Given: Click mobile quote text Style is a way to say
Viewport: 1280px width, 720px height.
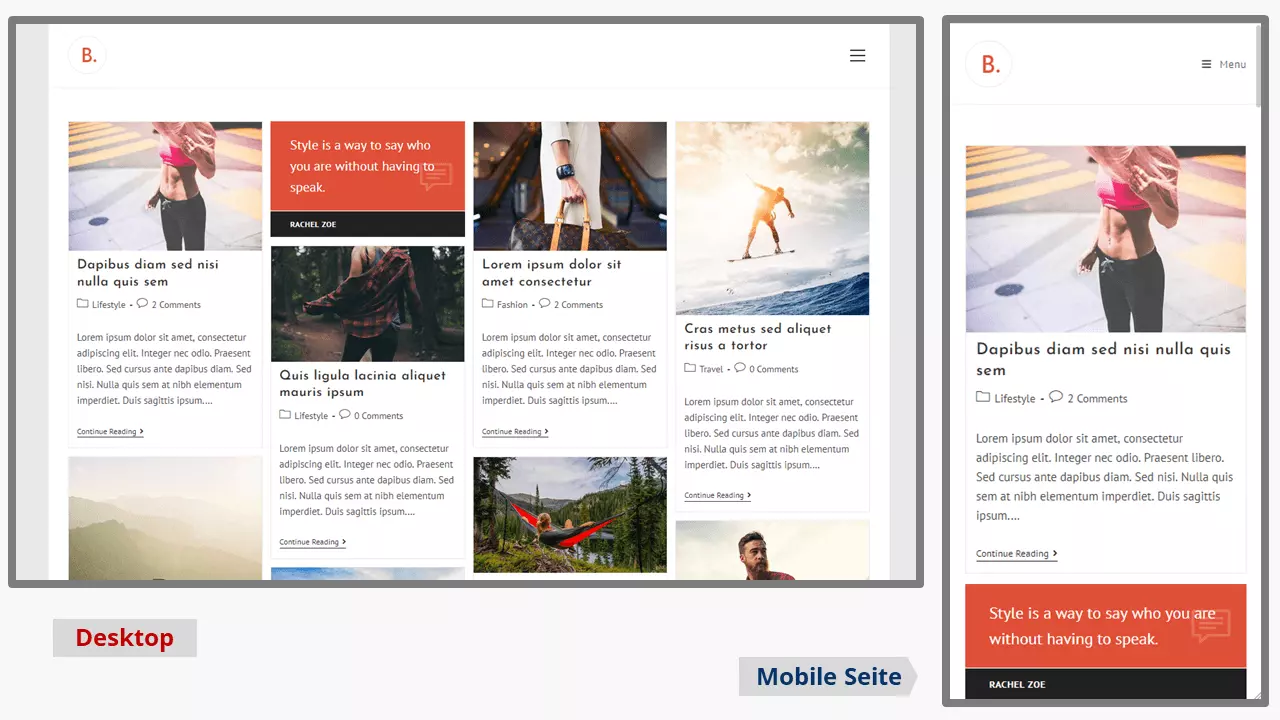Looking at the screenshot, I should tap(1102, 626).
